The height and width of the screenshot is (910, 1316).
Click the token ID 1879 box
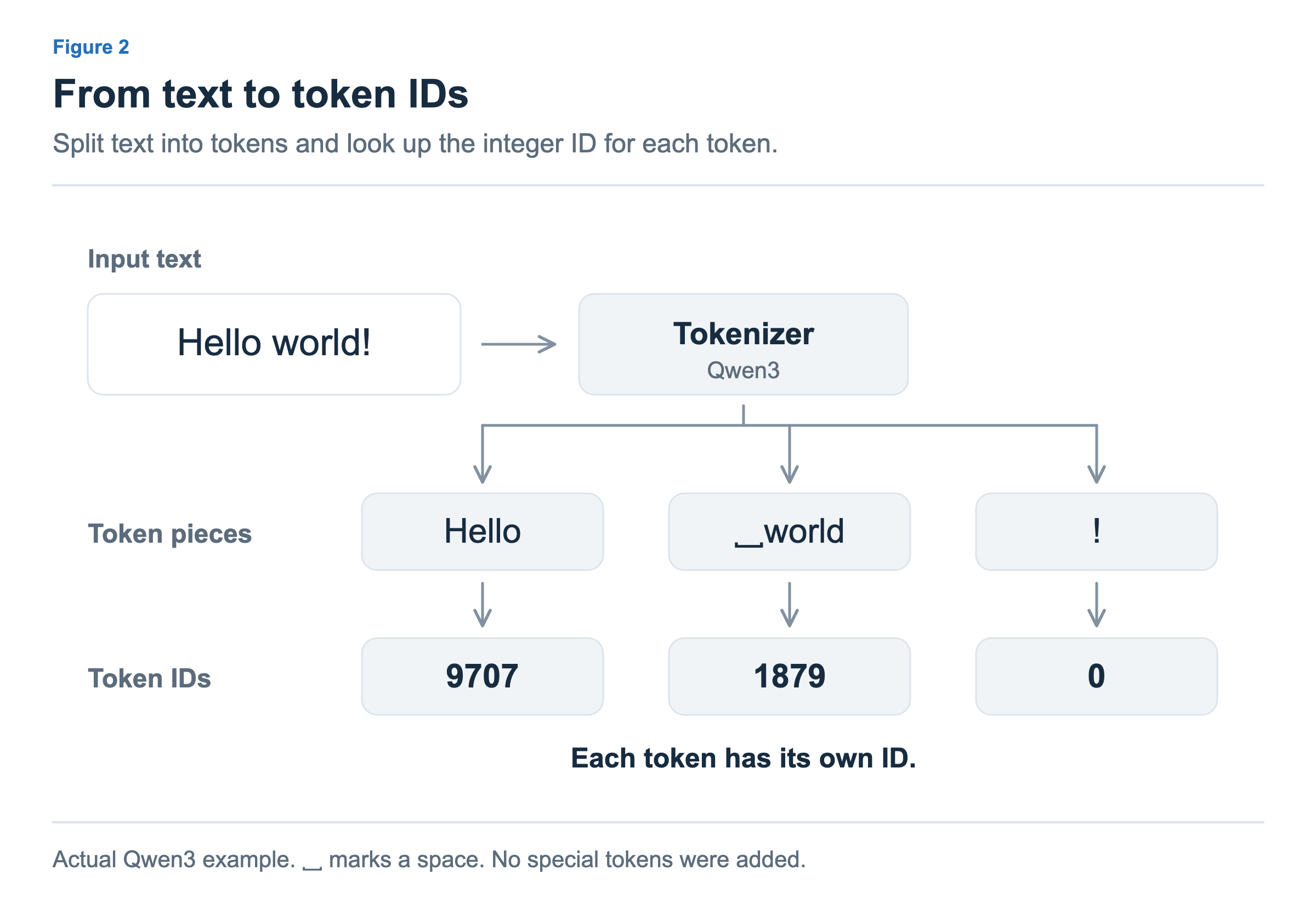(789, 677)
